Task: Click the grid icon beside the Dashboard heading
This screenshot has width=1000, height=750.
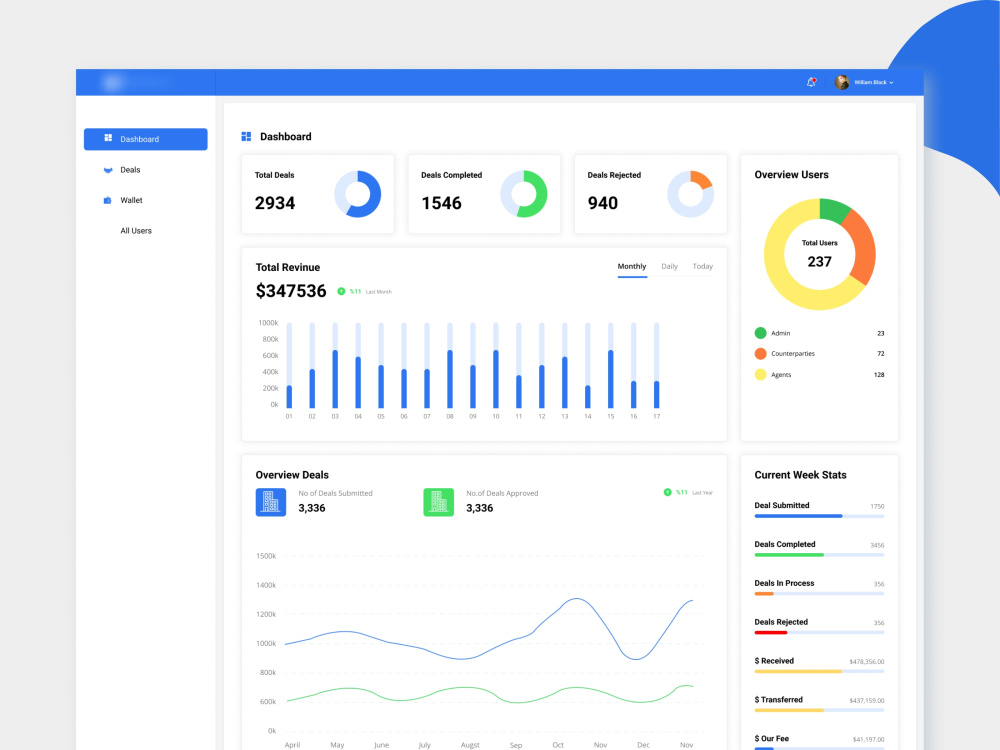Action: [x=246, y=136]
